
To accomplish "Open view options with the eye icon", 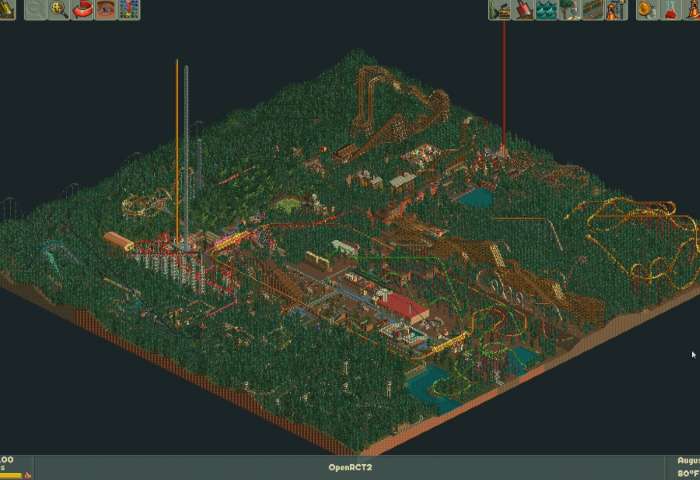I will pos(106,9).
